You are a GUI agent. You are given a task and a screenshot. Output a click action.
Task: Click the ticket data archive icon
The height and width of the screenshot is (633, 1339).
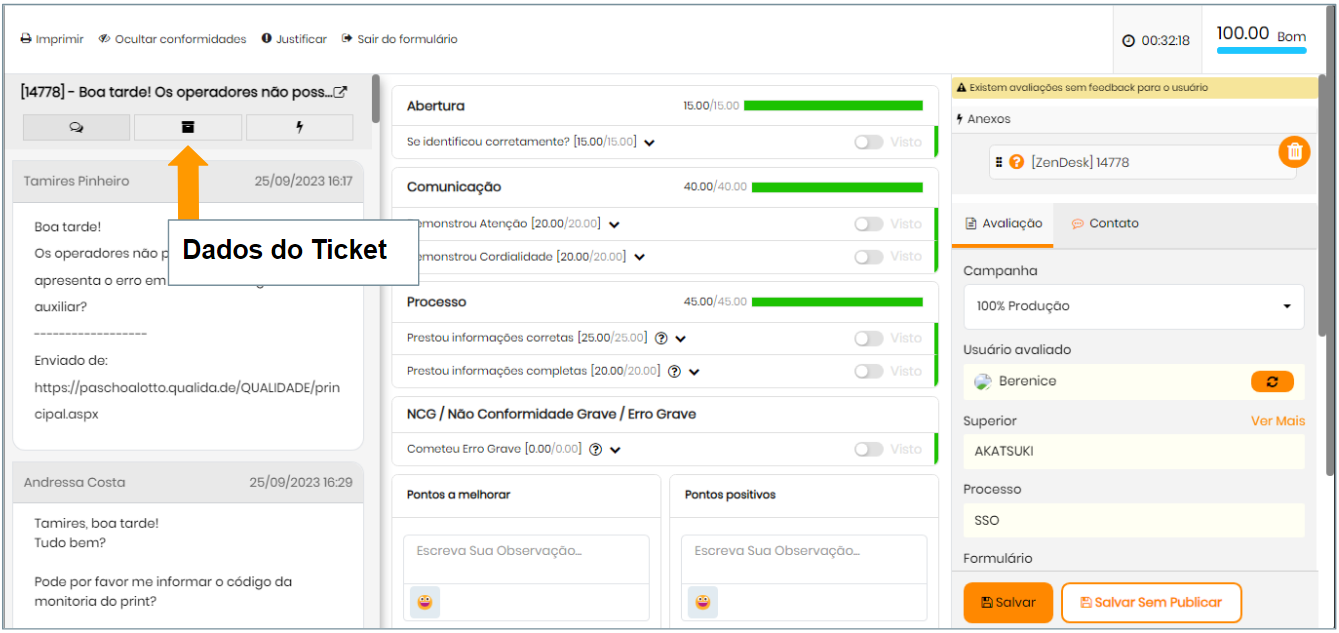coord(187,127)
